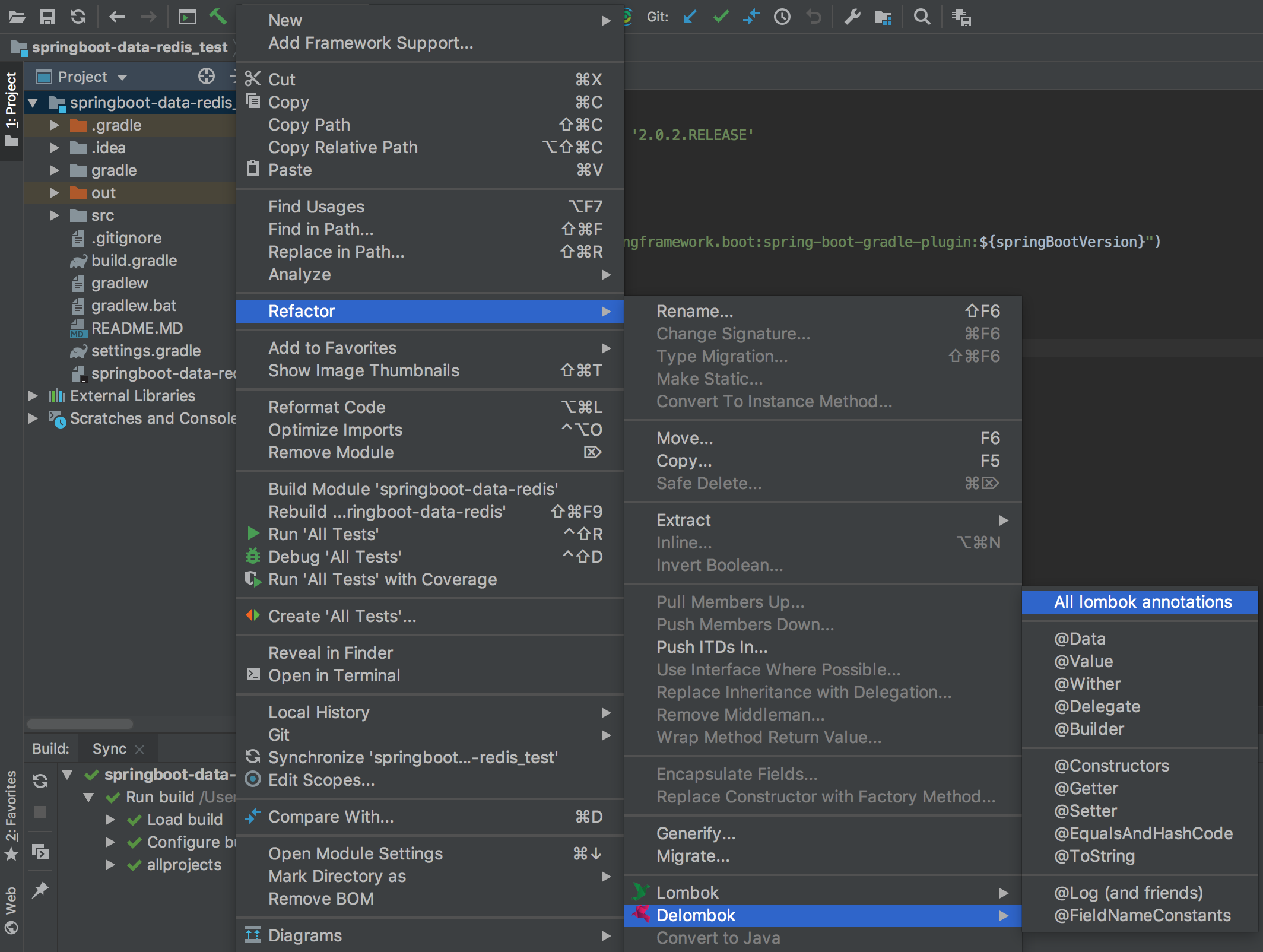Open settings with the wrench icon
Viewport: 1263px width, 952px height.
click(852, 17)
